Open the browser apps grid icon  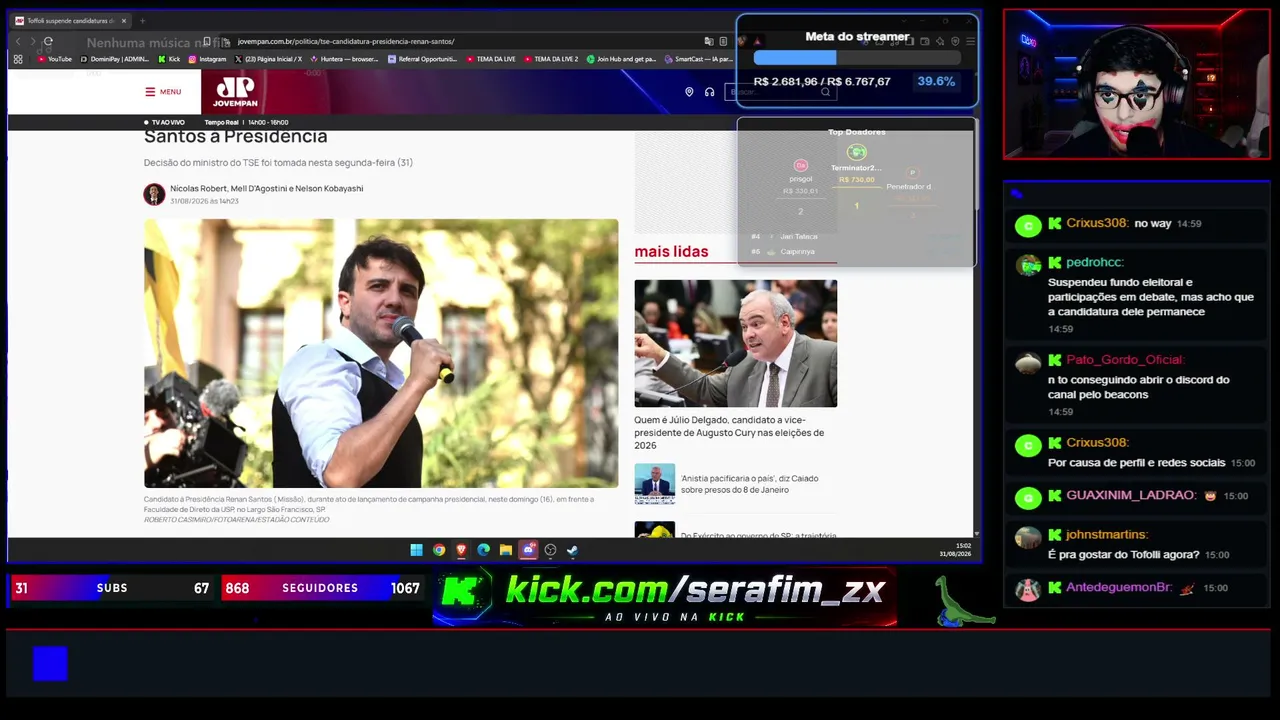[x=18, y=59]
